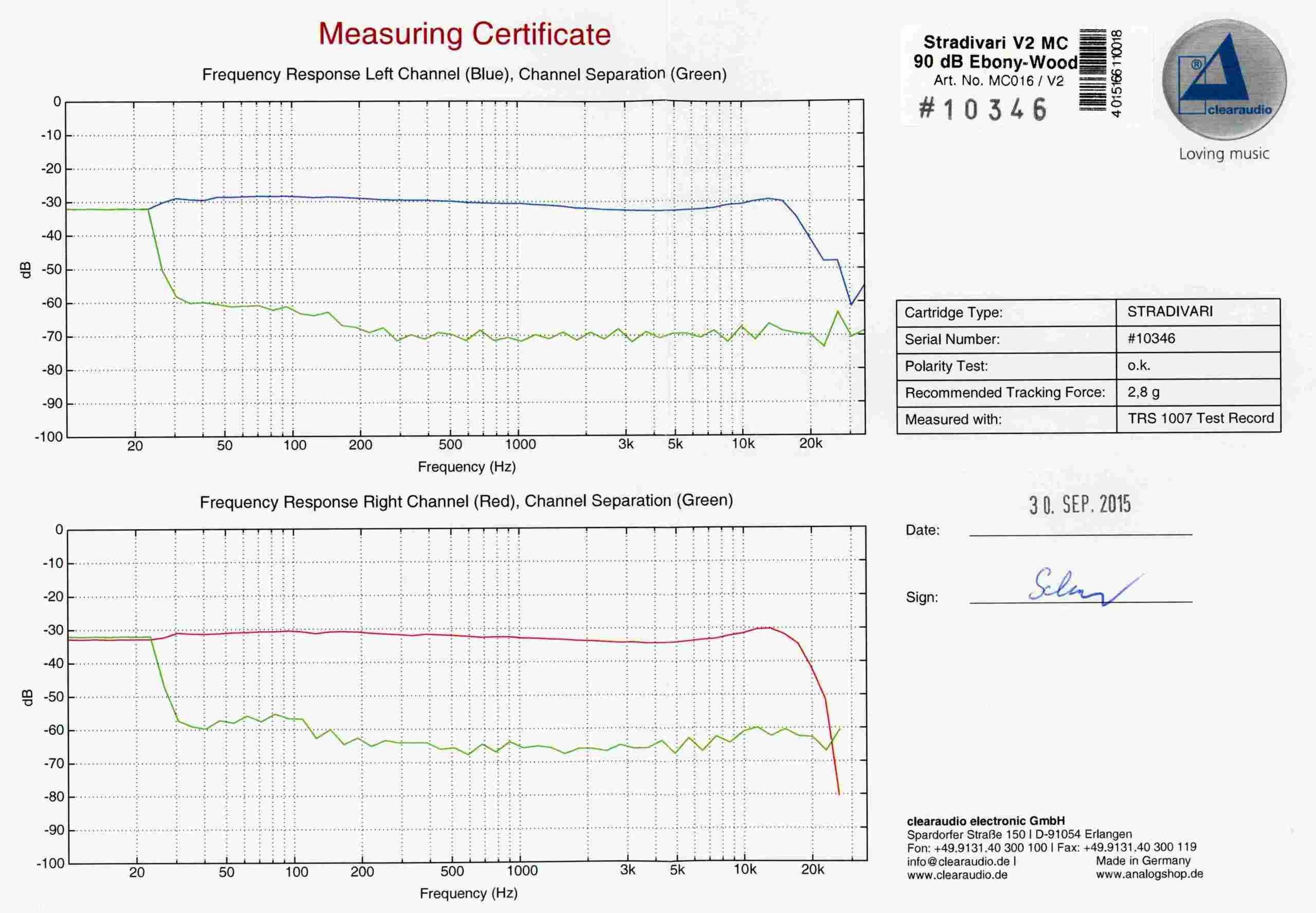
Task: Click the stamped number '#10346' on the label
Action: 982,108
